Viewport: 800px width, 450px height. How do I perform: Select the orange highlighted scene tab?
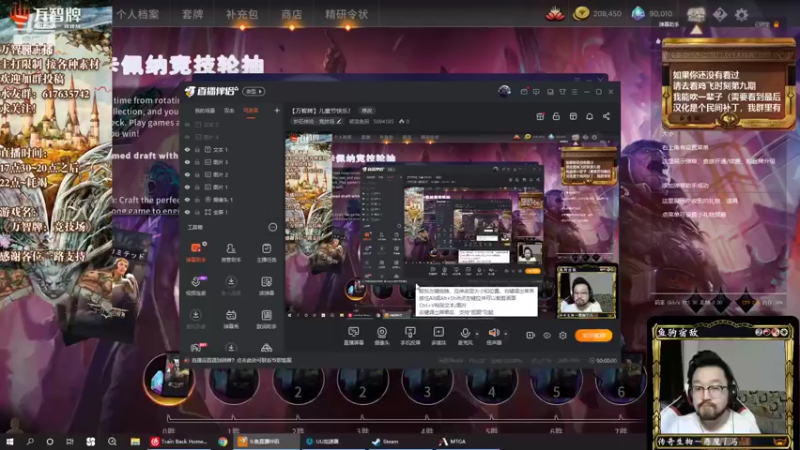tap(251, 111)
